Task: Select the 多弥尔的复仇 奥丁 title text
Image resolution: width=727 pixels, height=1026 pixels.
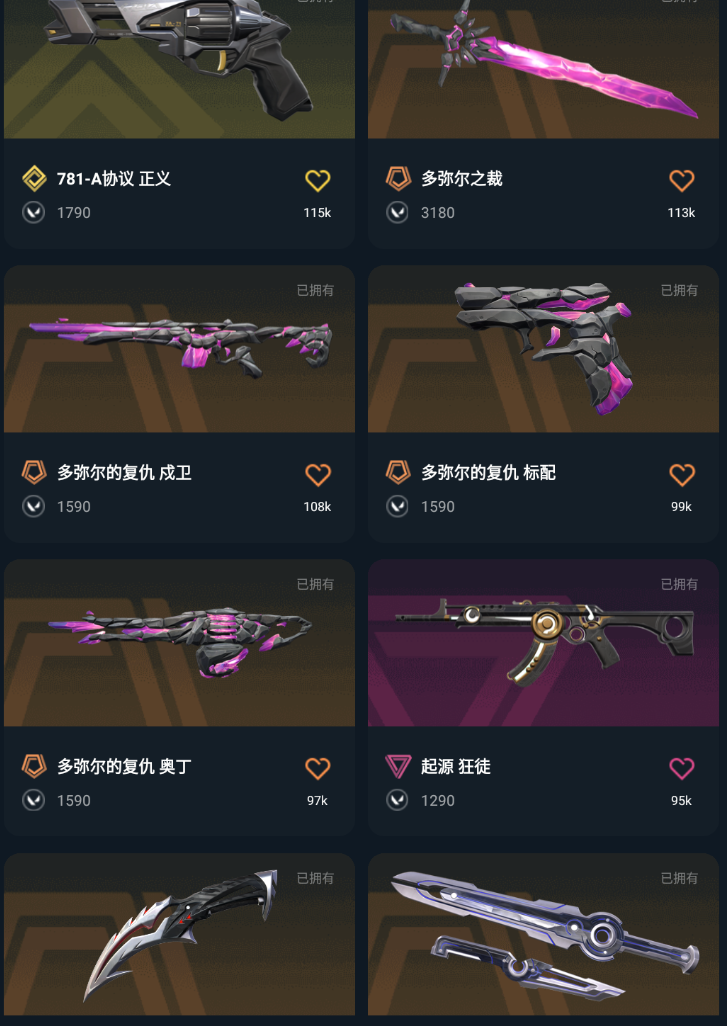Action: [124, 766]
